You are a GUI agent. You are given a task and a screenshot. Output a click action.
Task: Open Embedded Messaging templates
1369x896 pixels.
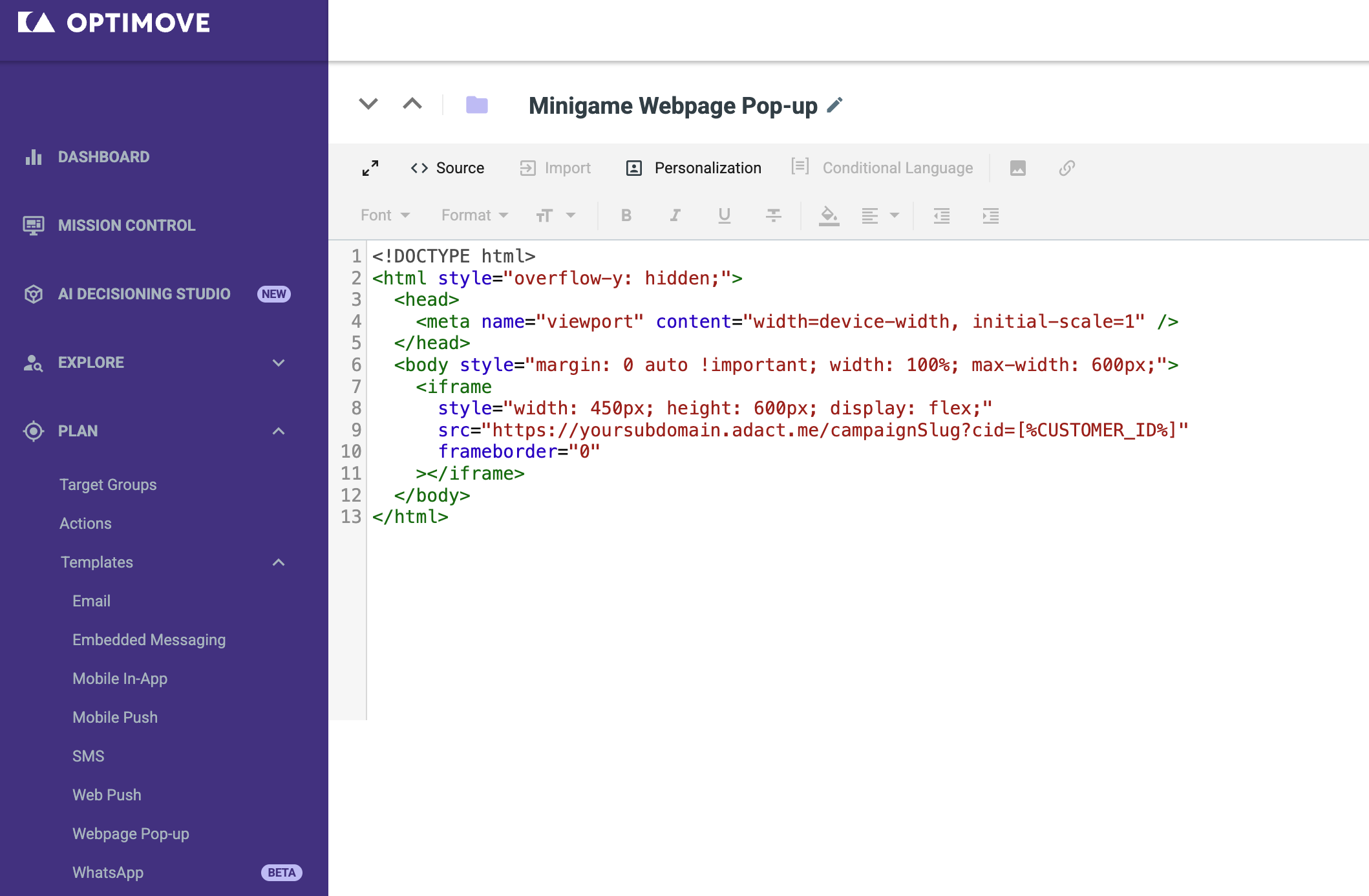[x=149, y=640]
